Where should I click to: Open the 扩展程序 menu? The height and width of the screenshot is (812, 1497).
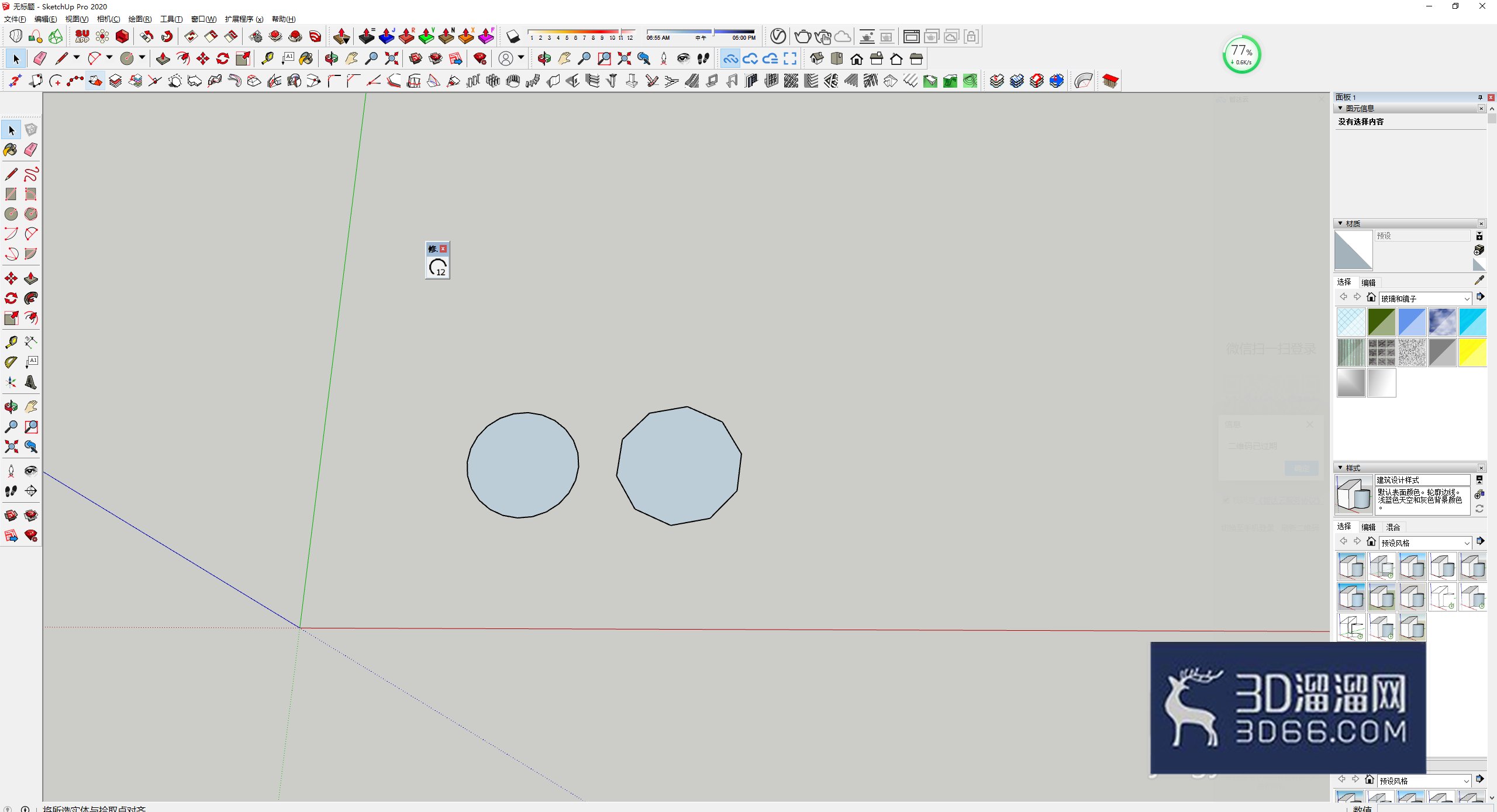[244, 19]
